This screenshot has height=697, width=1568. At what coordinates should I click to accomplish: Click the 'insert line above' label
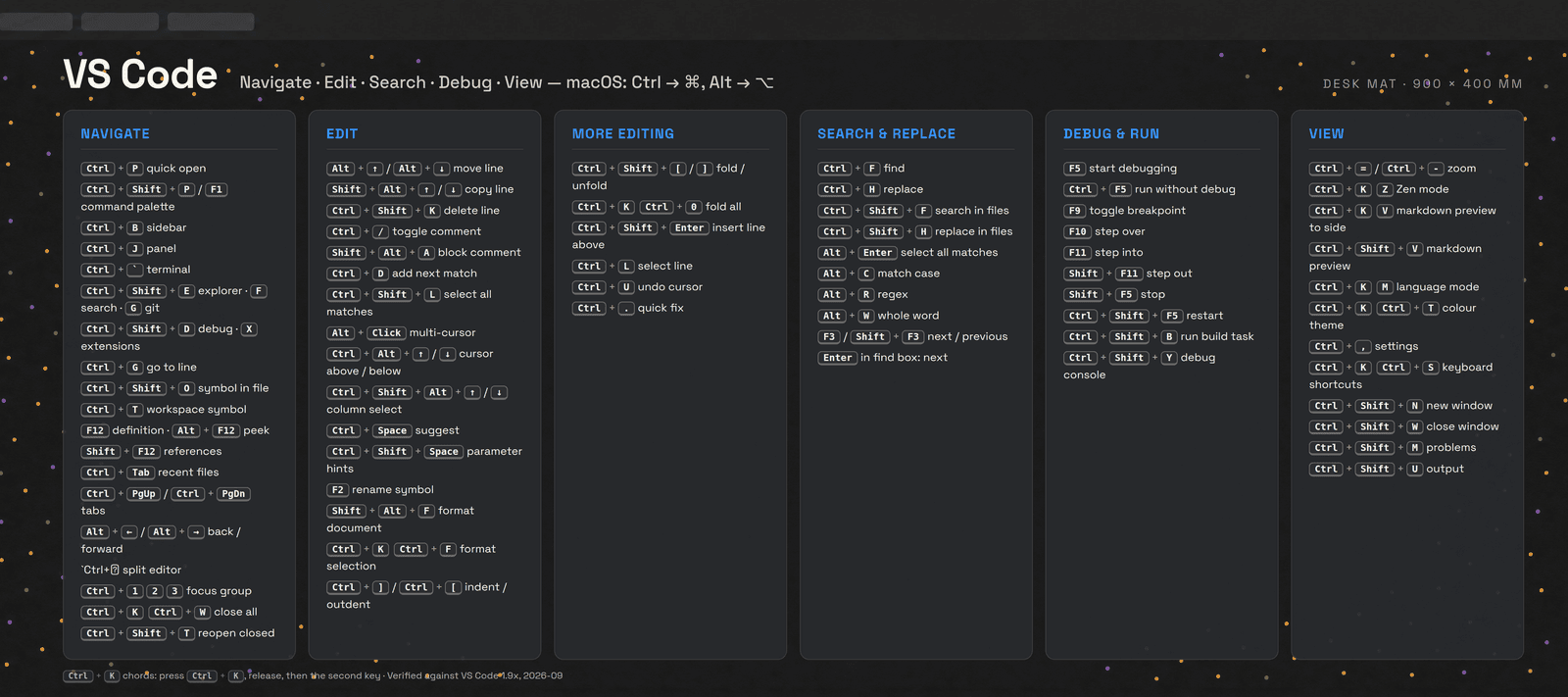(668, 236)
